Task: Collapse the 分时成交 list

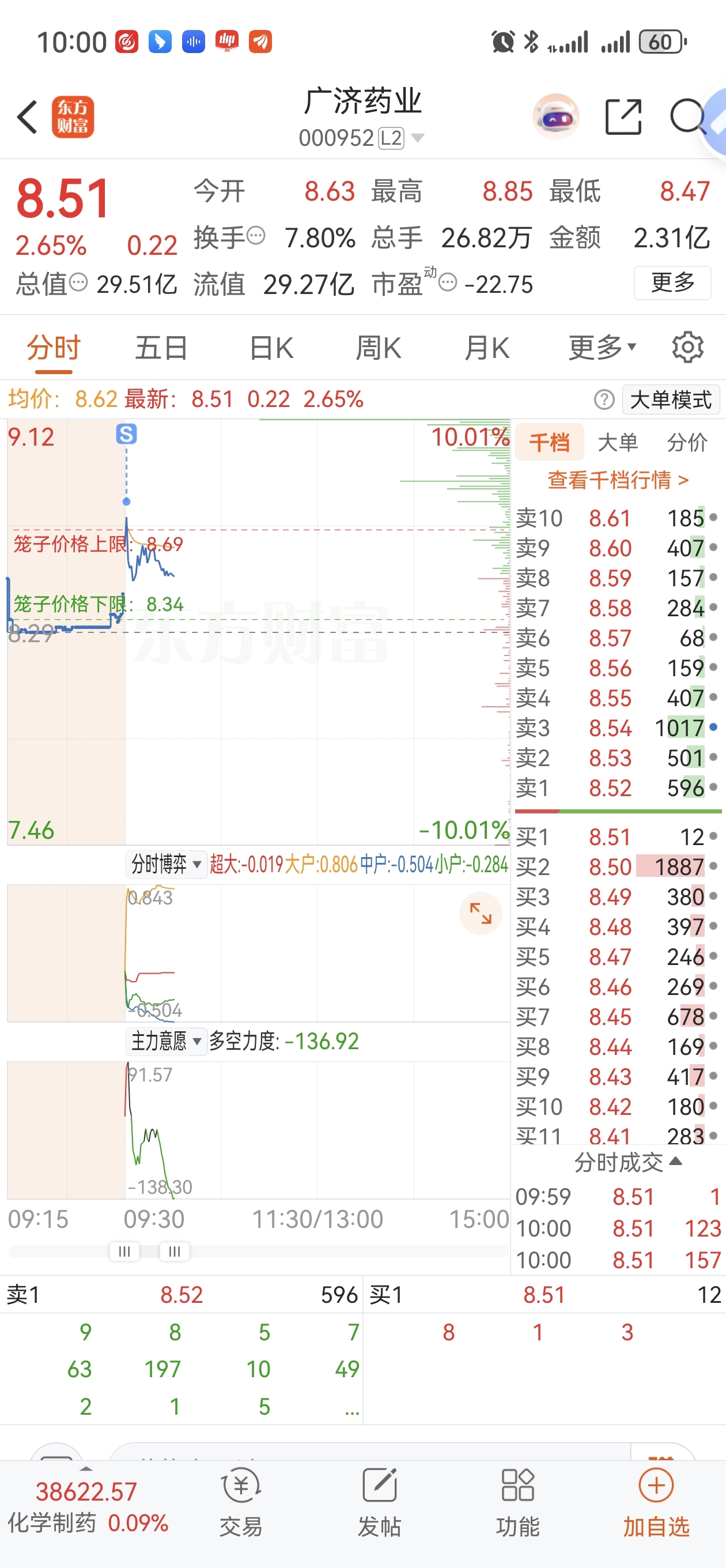Action: [x=627, y=1163]
